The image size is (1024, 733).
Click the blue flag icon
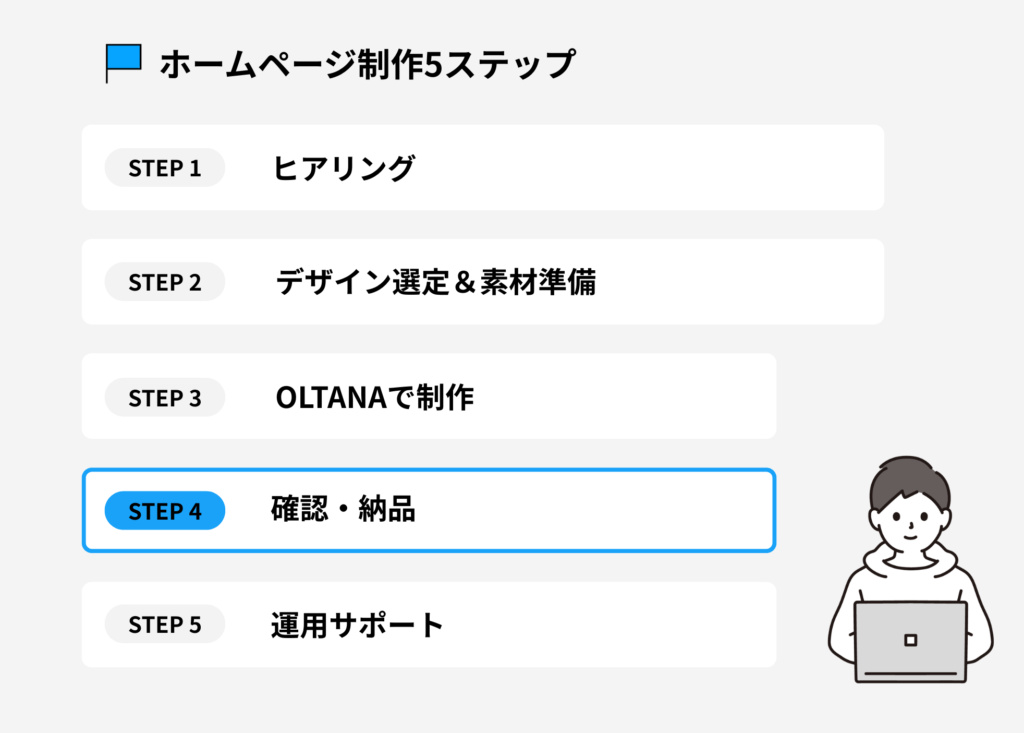click(x=124, y=61)
